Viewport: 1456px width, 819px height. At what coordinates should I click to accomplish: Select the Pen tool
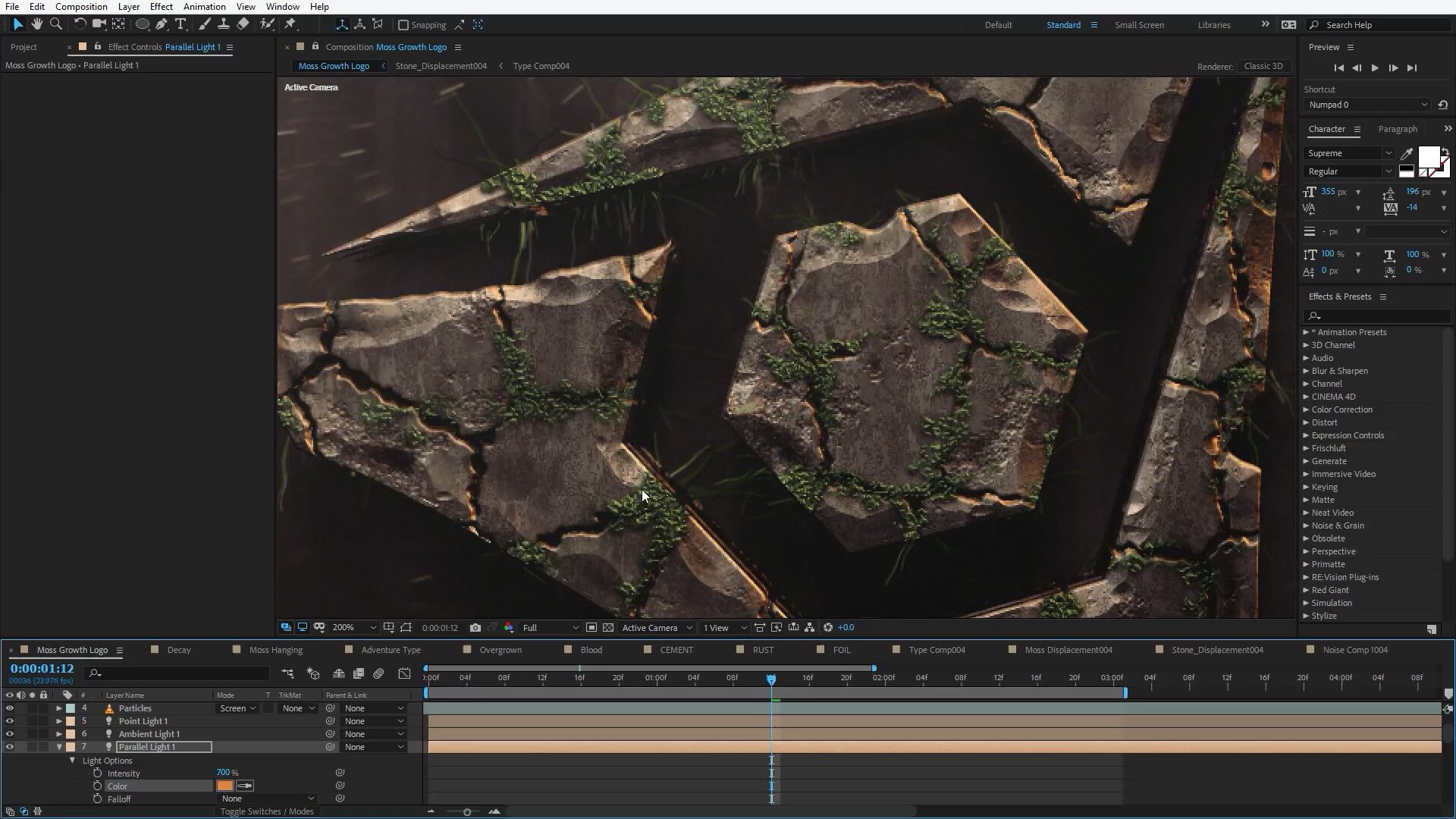click(x=162, y=24)
